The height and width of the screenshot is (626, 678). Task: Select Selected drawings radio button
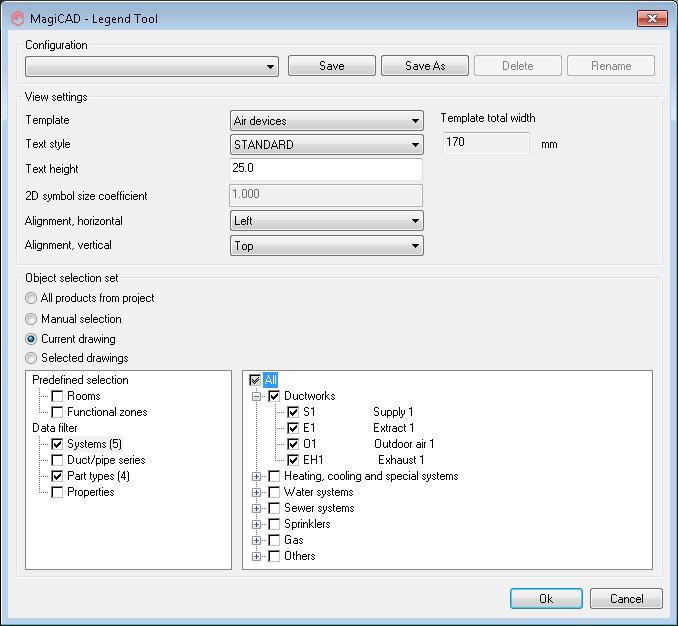pos(31,358)
